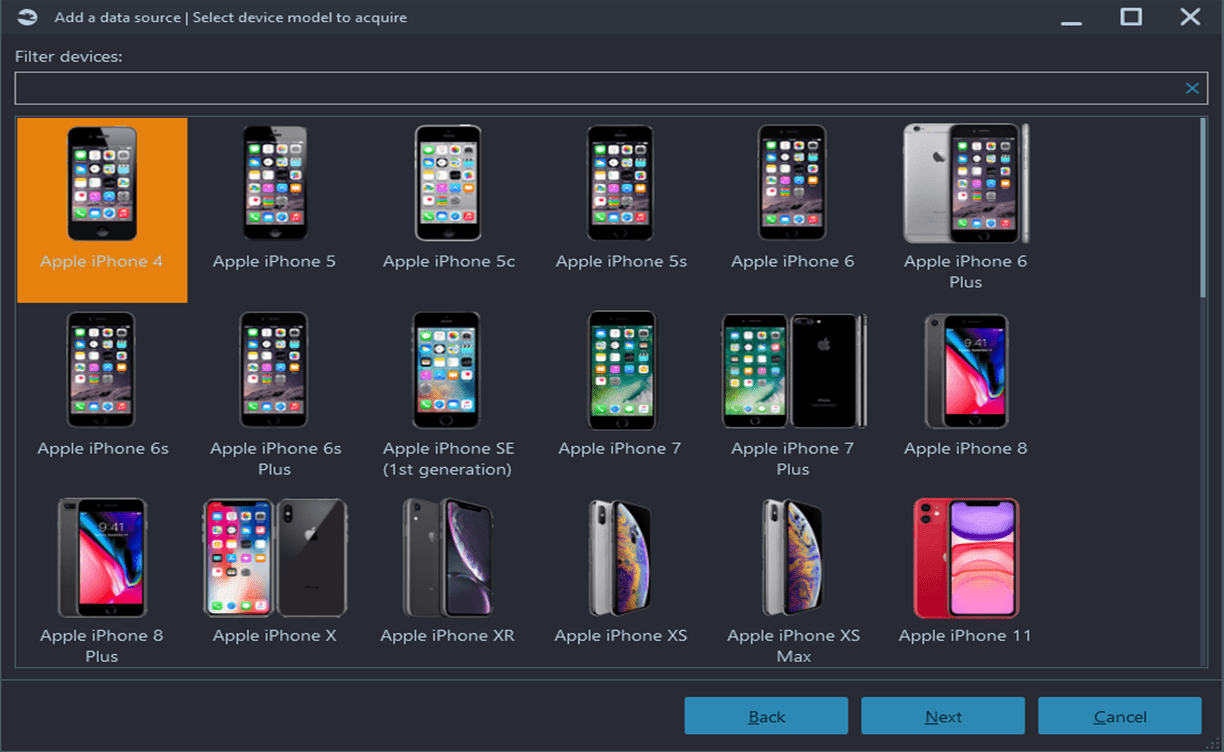The width and height of the screenshot is (1224, 752).
Task: Proceed with the Next button
Action: [943, 716]
